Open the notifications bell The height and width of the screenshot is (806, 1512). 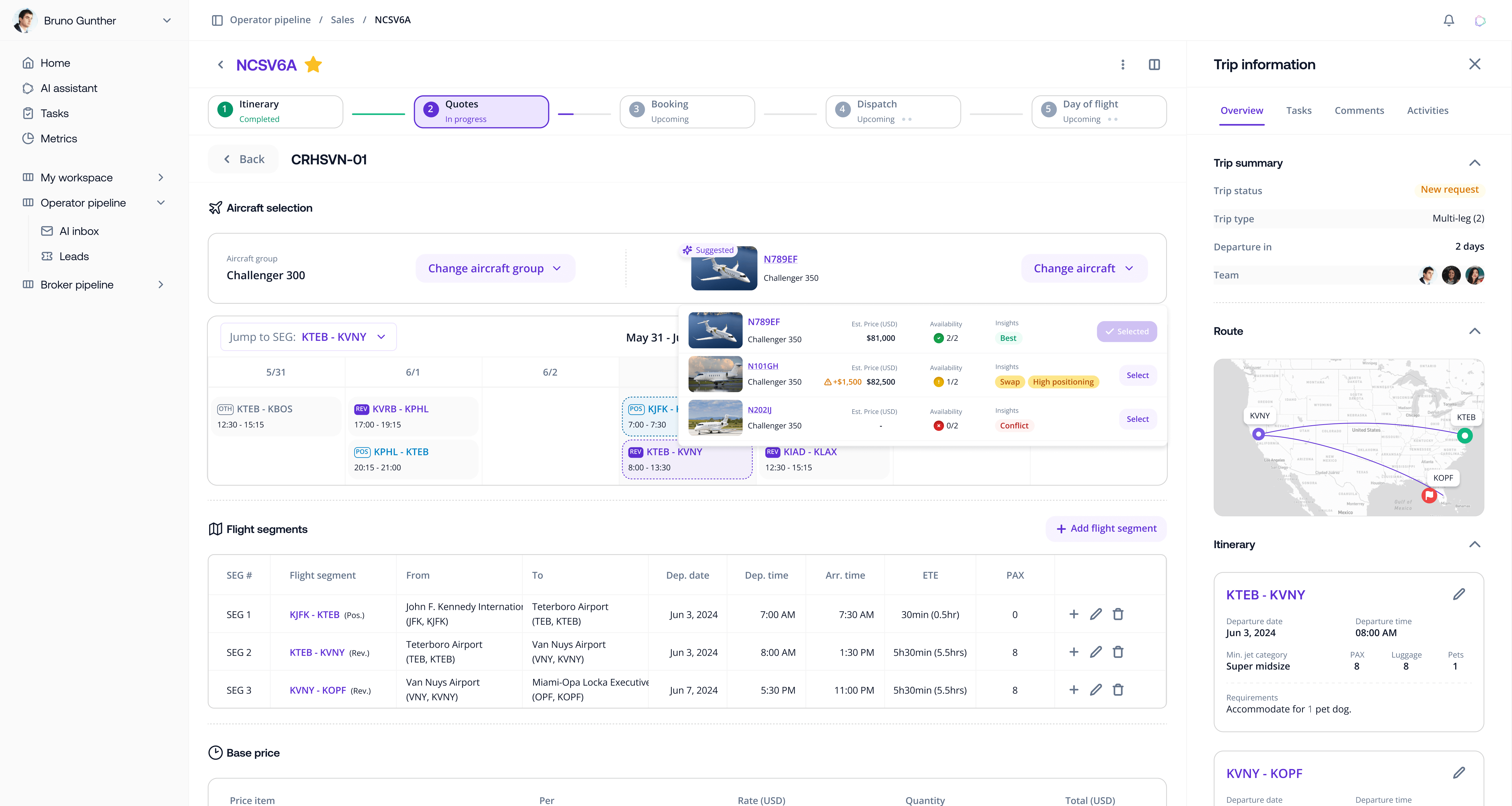[1449, 21]
